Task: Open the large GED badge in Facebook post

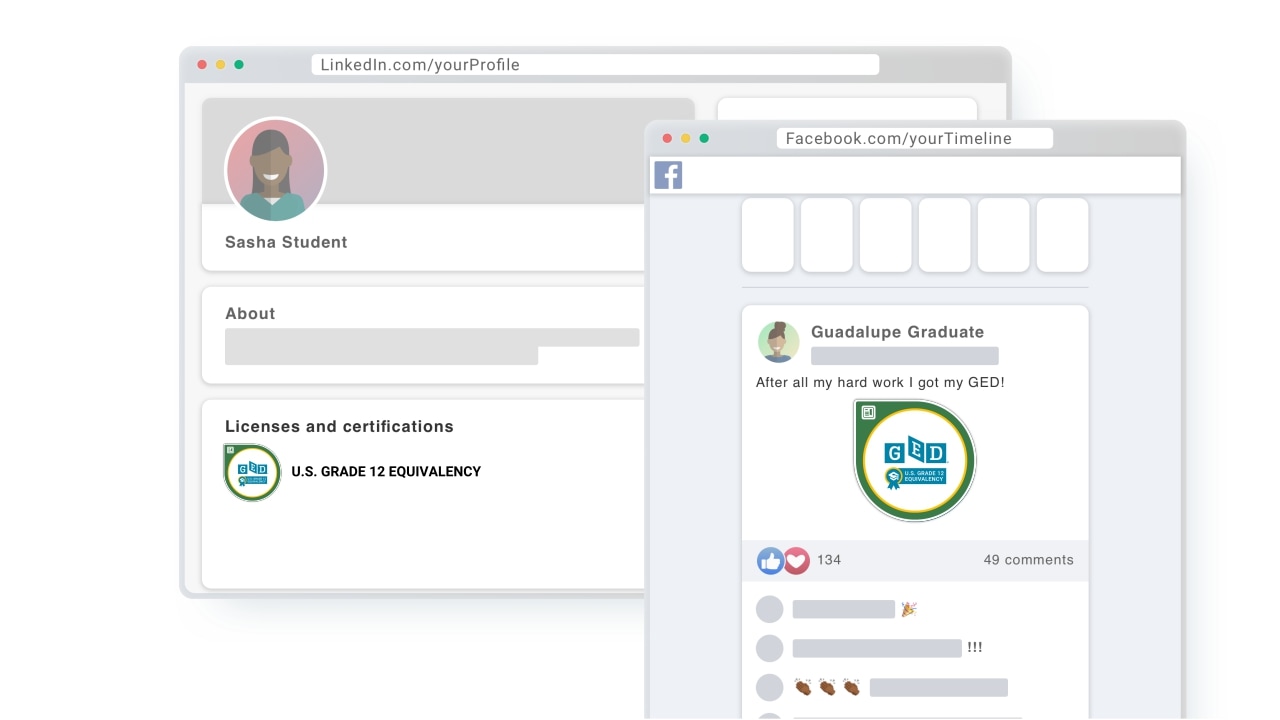Action: [914, 461]
